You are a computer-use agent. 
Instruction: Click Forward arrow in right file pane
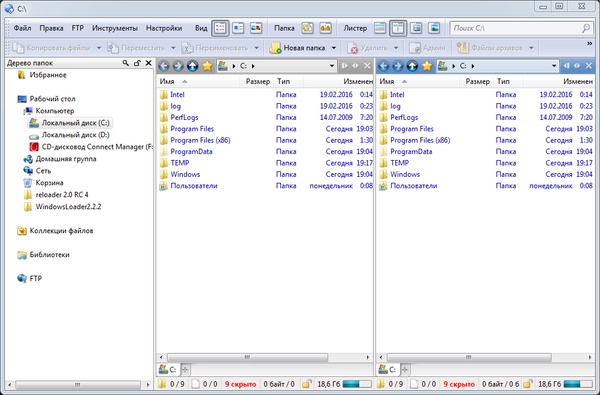coord(398,66)
